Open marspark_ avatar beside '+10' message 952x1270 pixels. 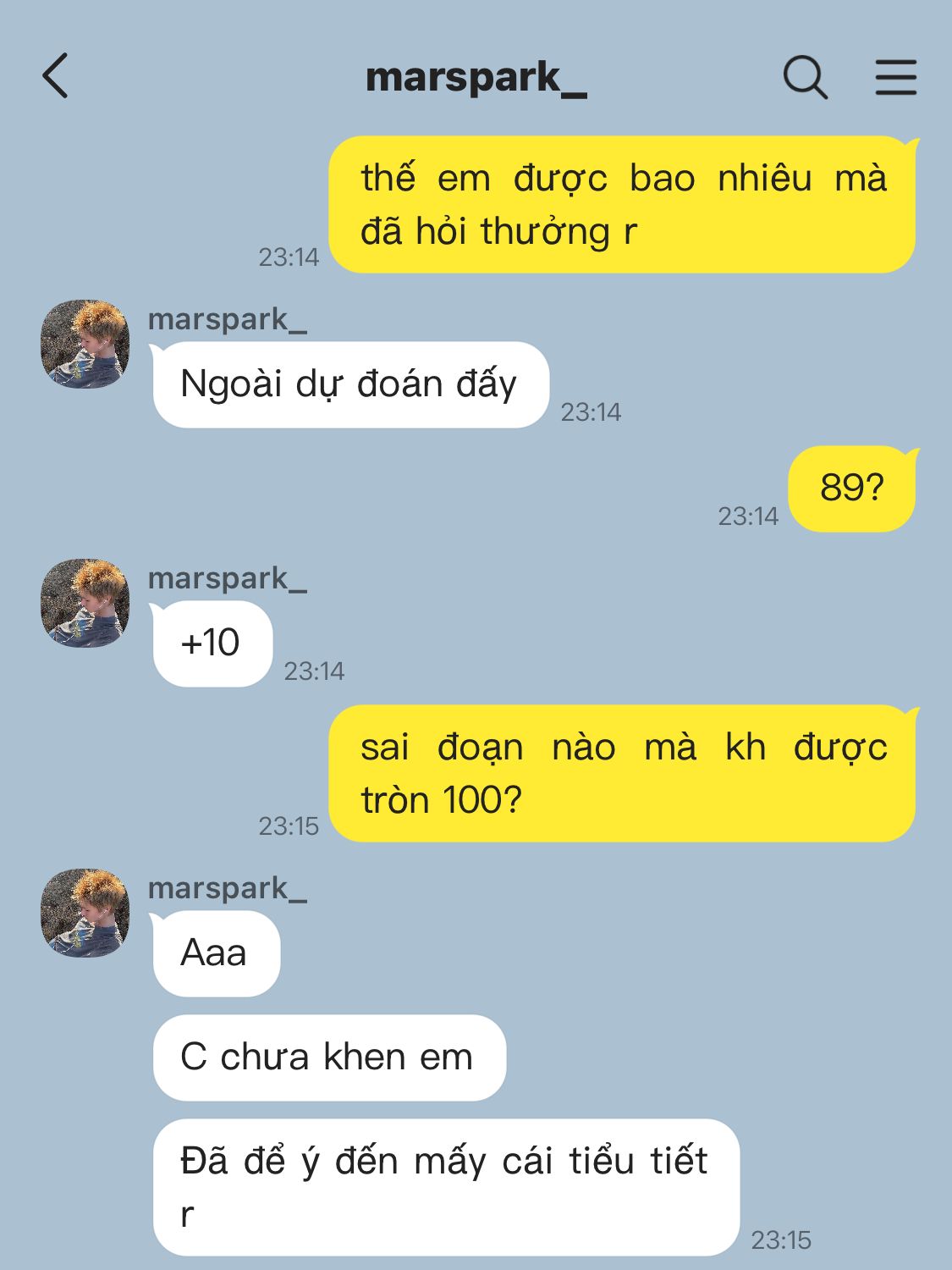pyautogui.click(x=85, y=603)
